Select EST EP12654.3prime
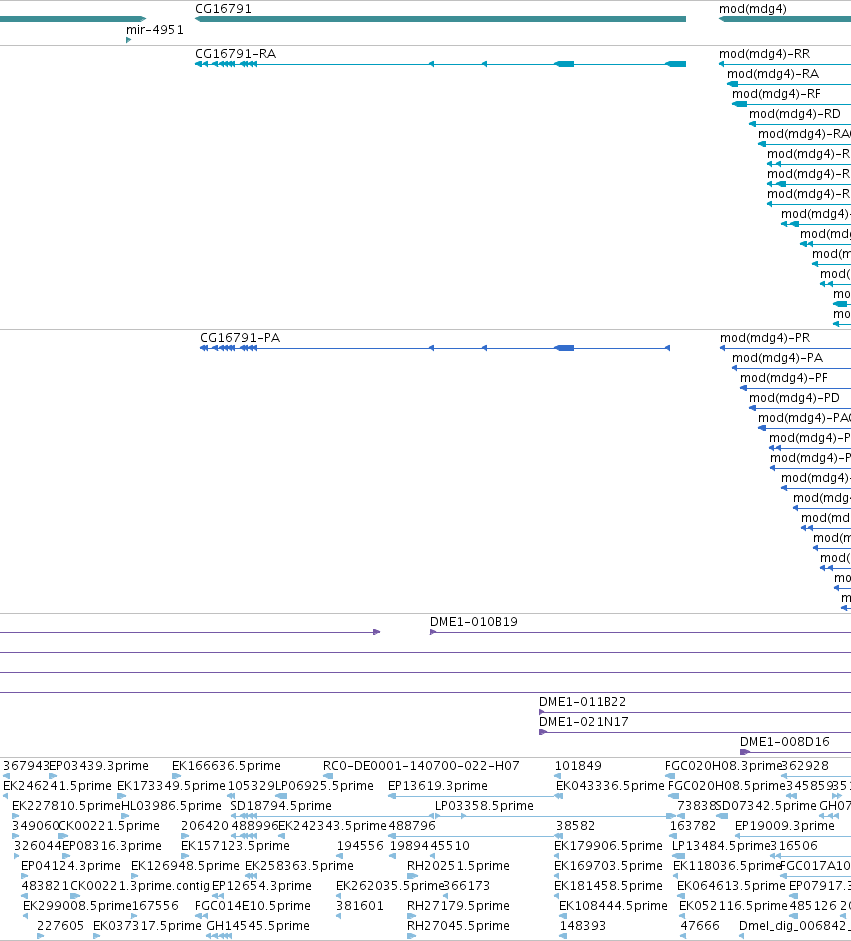The height and width of the screenshot is (941, 851). [262, 886]
